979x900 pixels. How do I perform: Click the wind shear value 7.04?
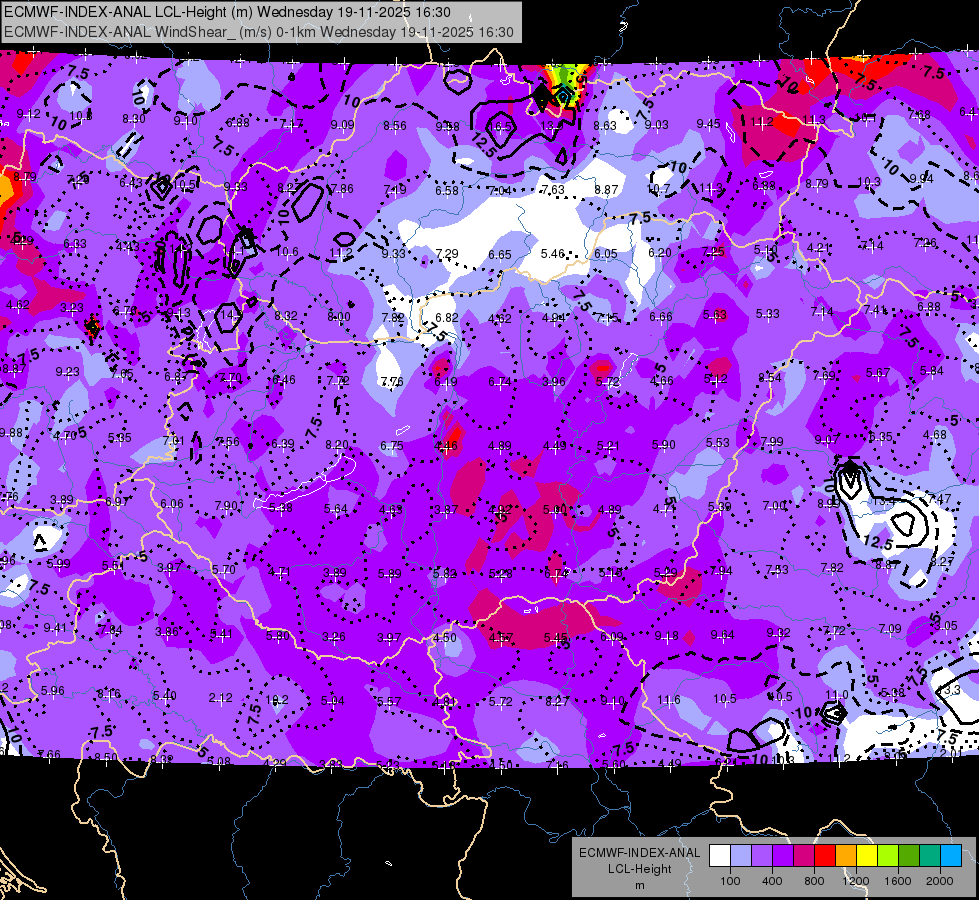pyautogui.click(x=499, y=190)
